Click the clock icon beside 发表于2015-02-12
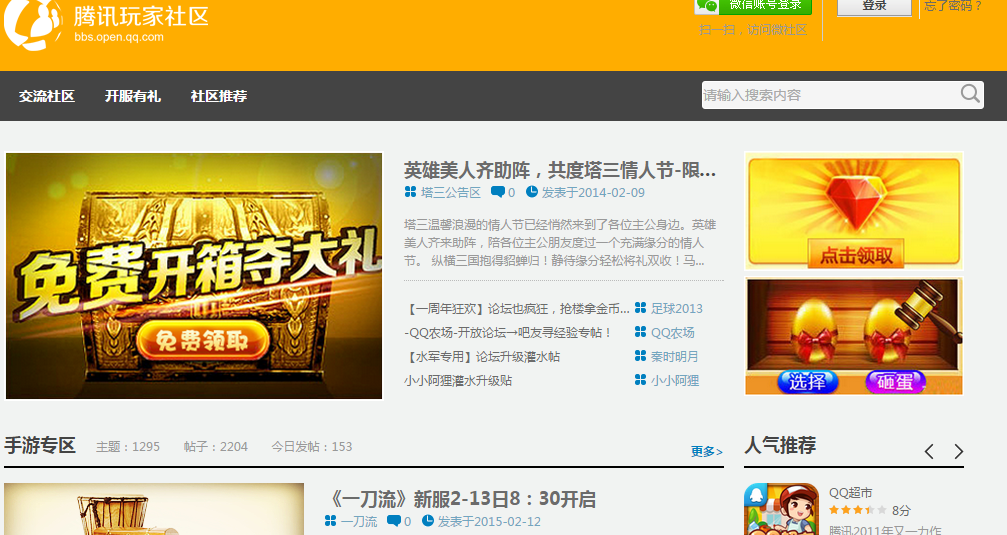 [x=428, y=520]
